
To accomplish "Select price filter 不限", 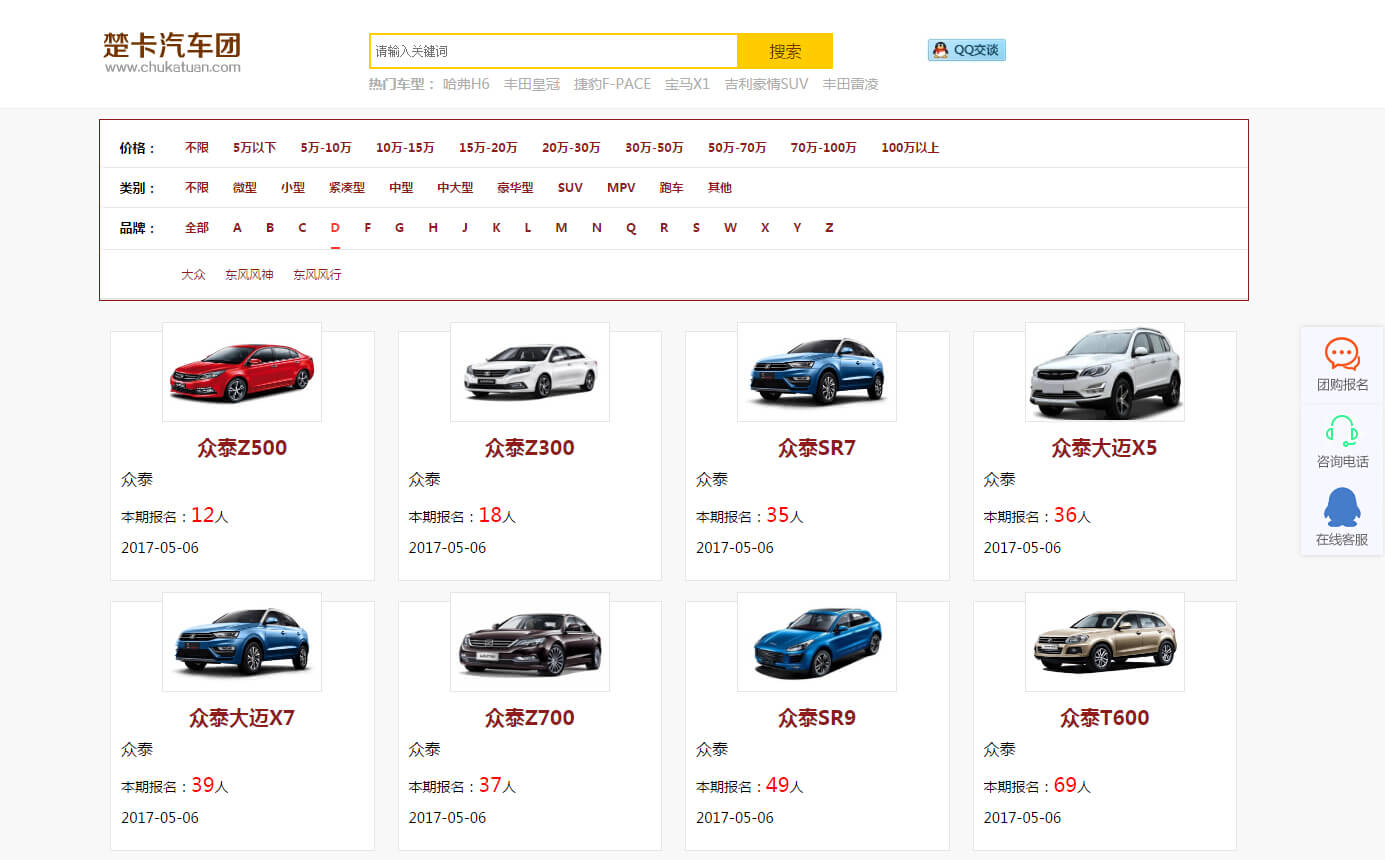I will (197, 148).
